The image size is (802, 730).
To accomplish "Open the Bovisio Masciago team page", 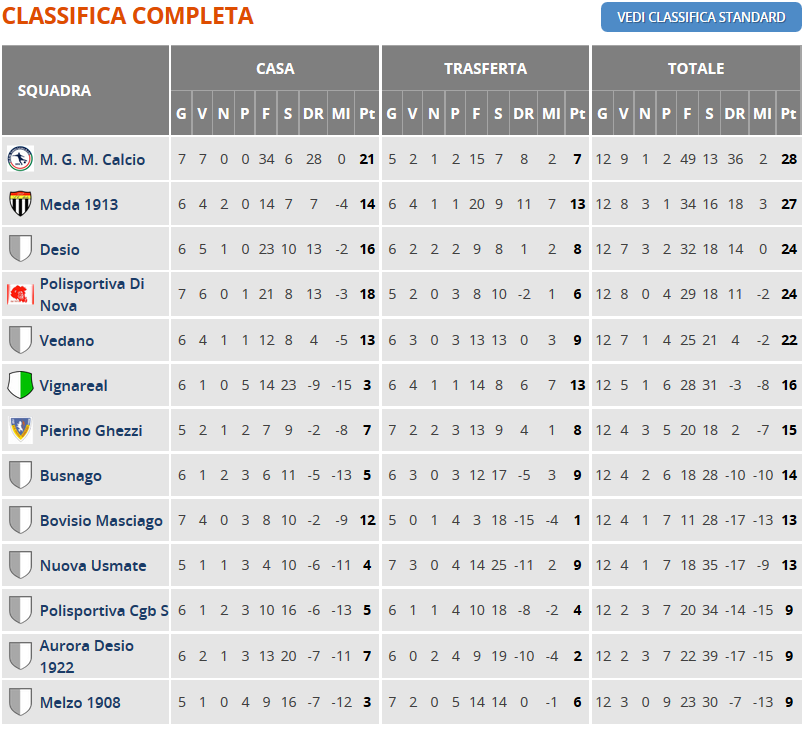I will (101, 520).
